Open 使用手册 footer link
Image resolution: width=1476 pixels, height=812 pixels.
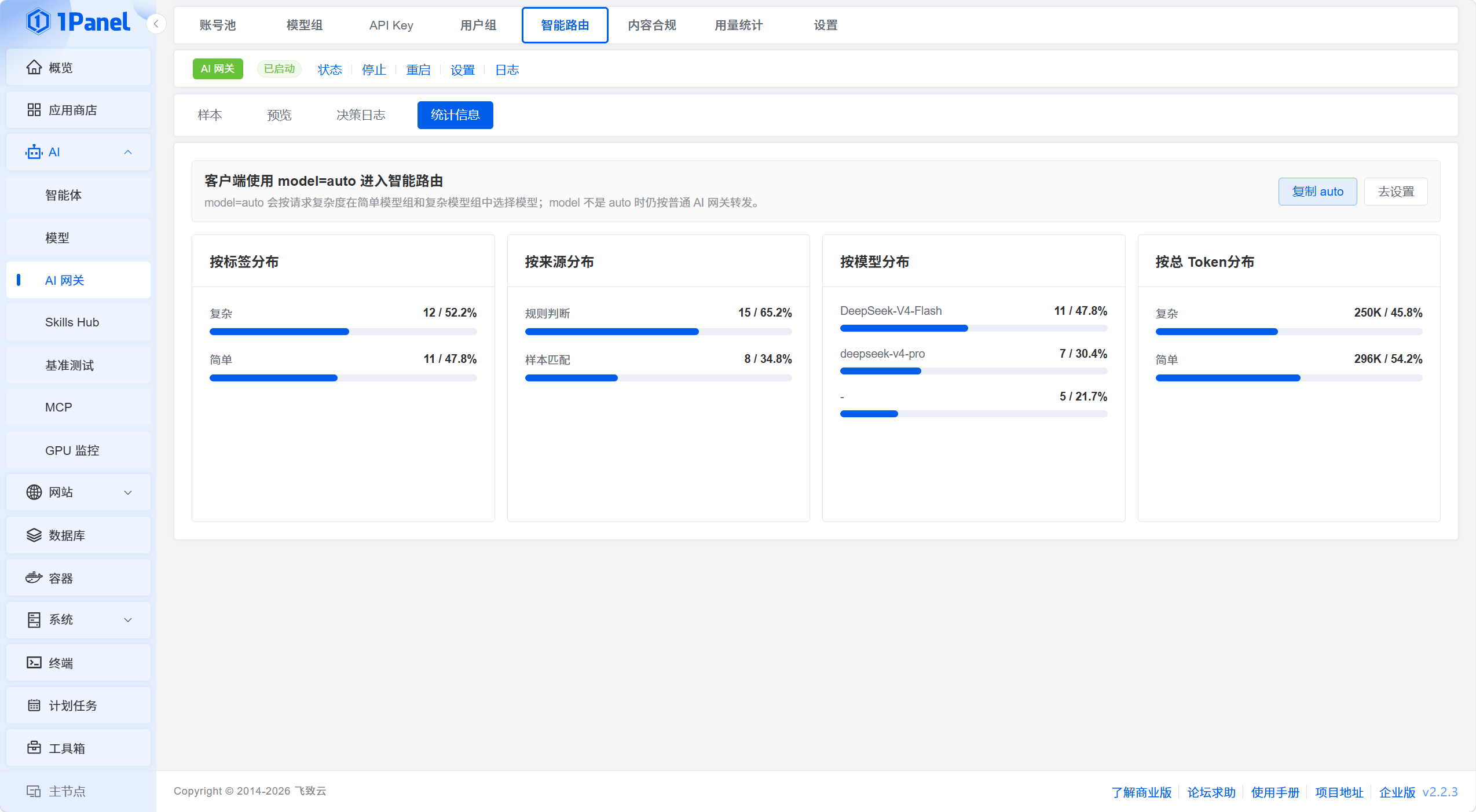(1275, 792)
